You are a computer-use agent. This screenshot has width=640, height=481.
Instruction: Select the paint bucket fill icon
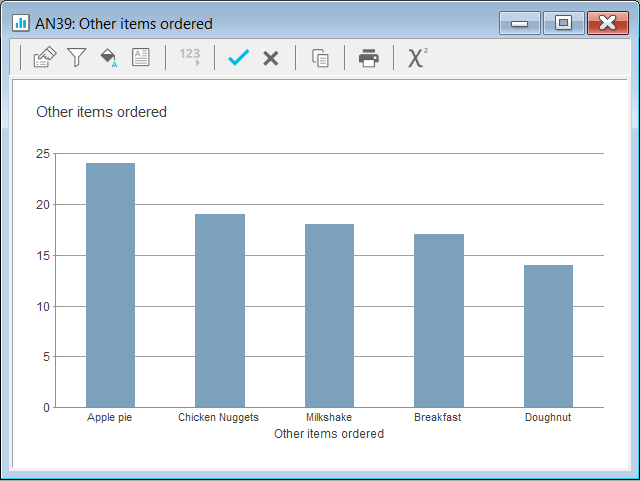tap(108, 58)
